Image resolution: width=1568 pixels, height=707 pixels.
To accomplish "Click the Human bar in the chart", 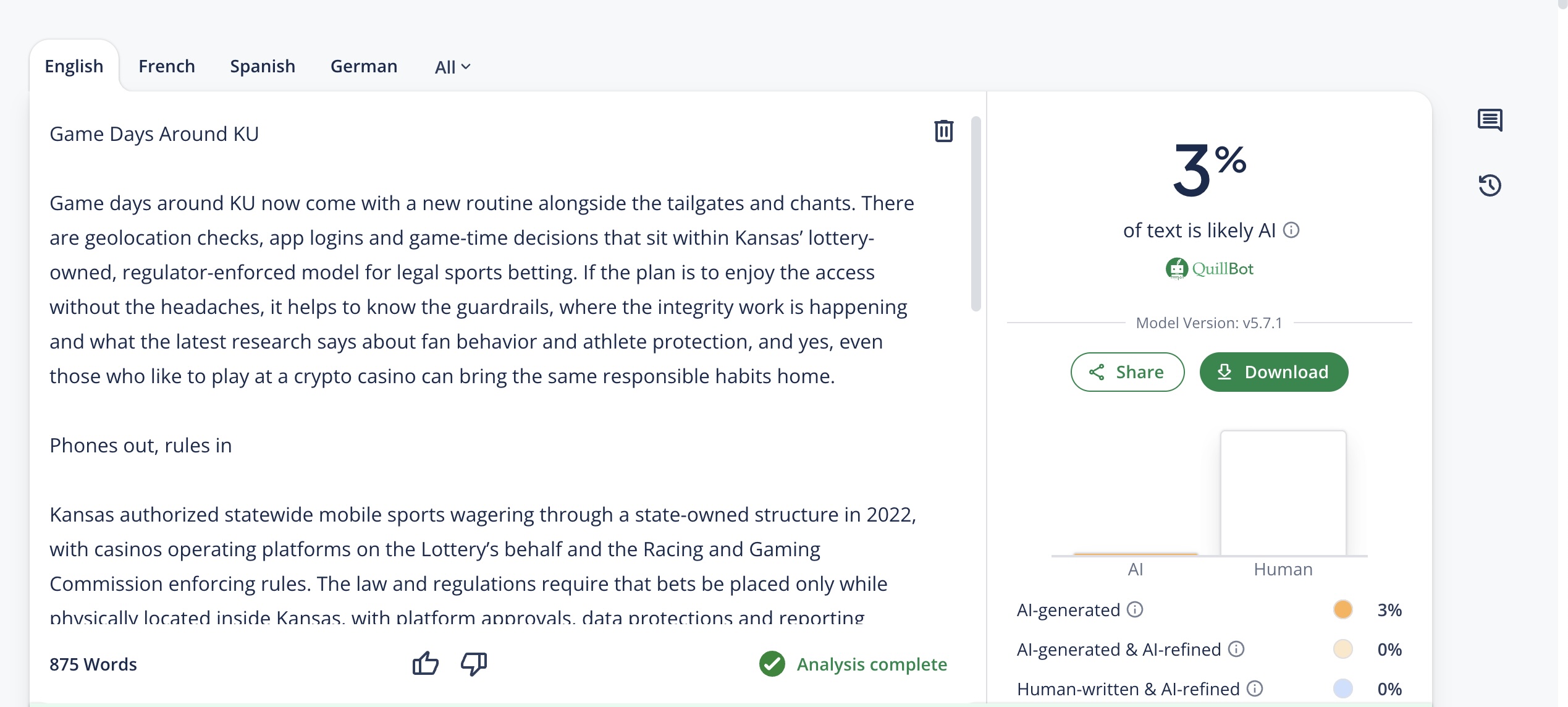I will [1283, 493].
